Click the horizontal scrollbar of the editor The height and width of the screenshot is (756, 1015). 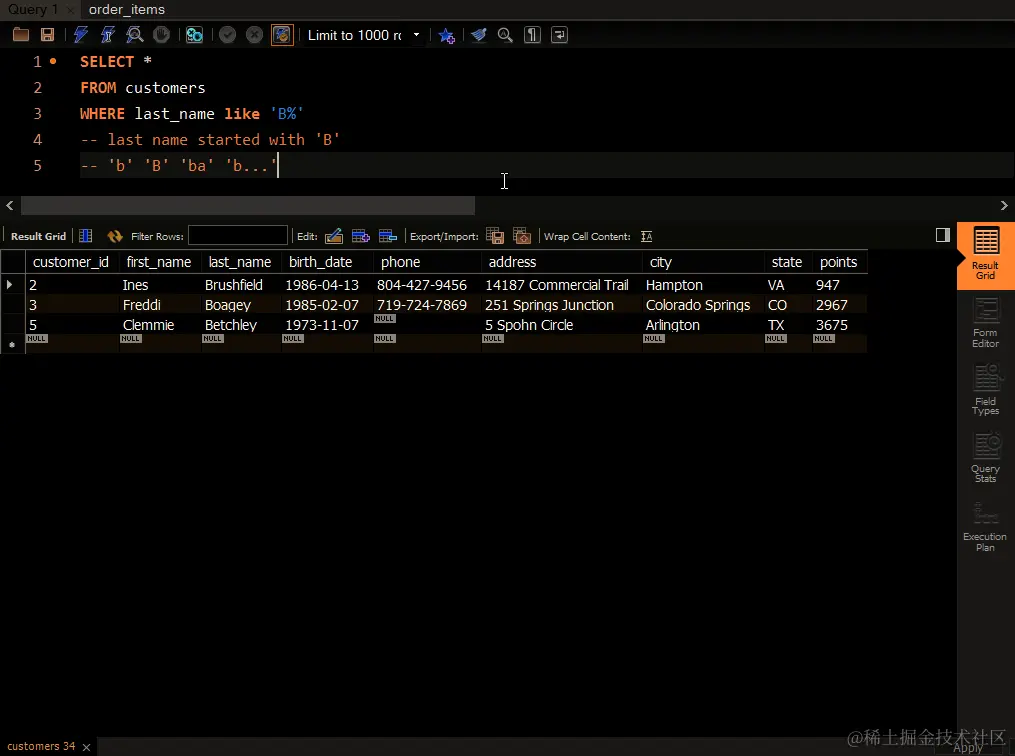tap(248, 205)
